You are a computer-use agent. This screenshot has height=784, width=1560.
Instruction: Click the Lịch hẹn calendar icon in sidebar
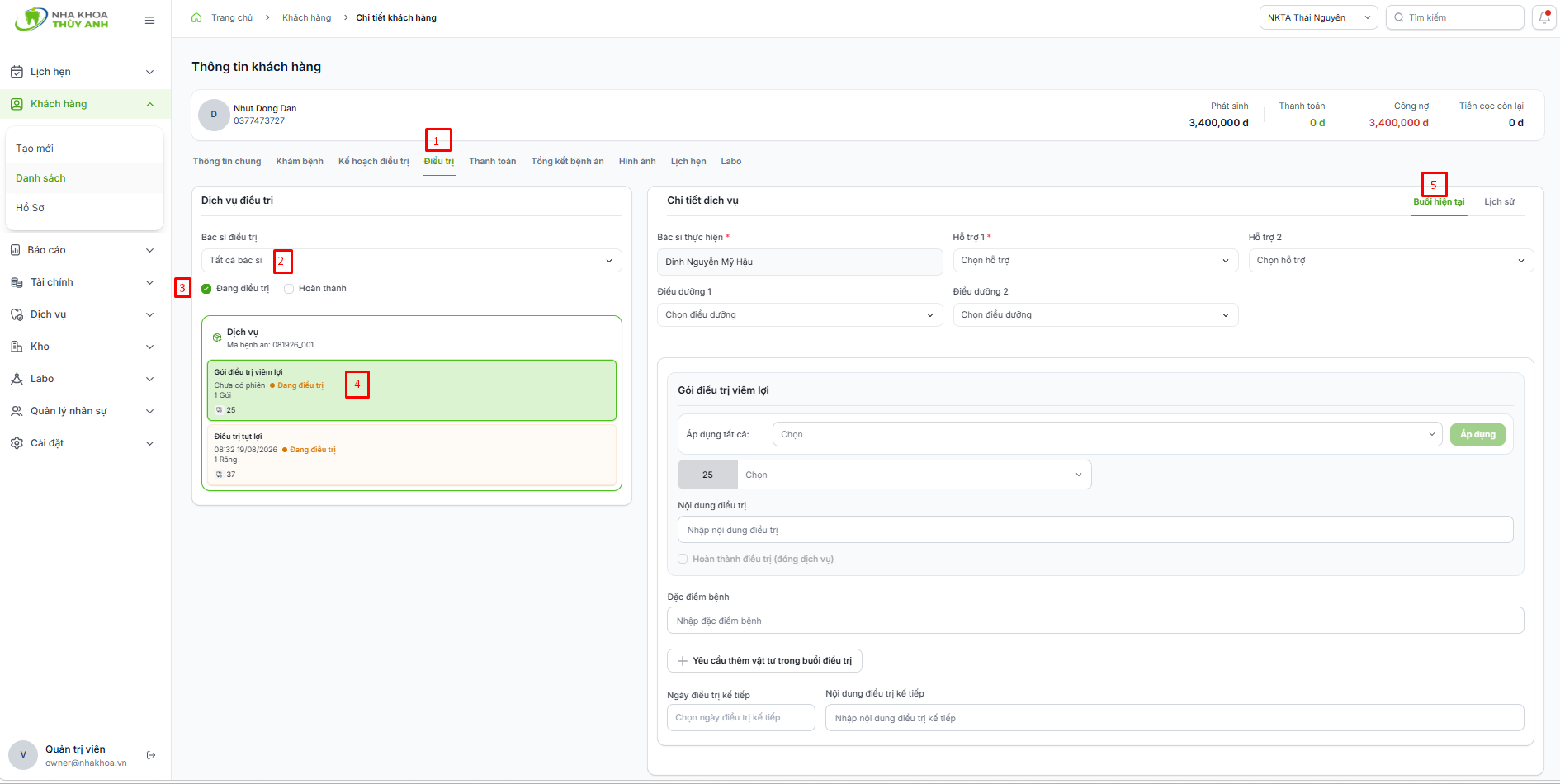tap(17, 72)
